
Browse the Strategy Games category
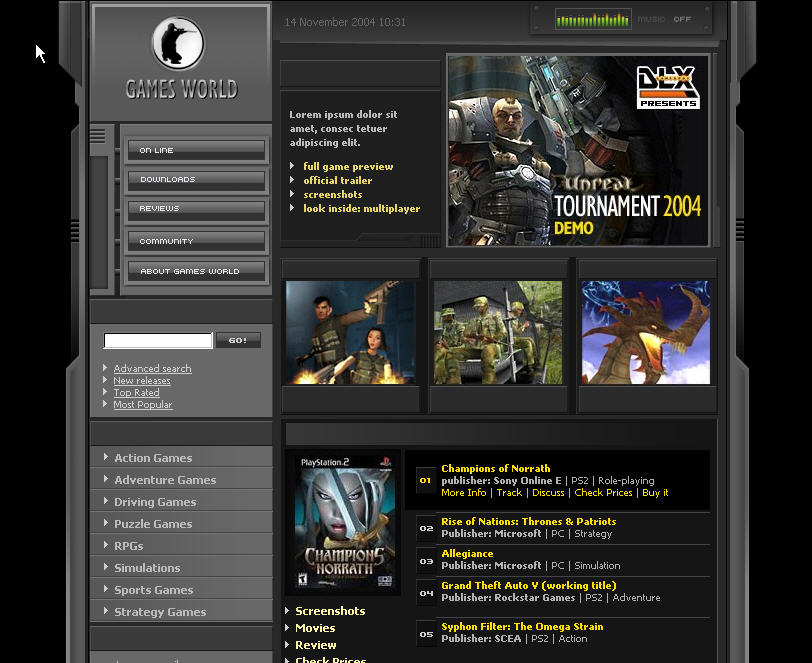point(160,612)
